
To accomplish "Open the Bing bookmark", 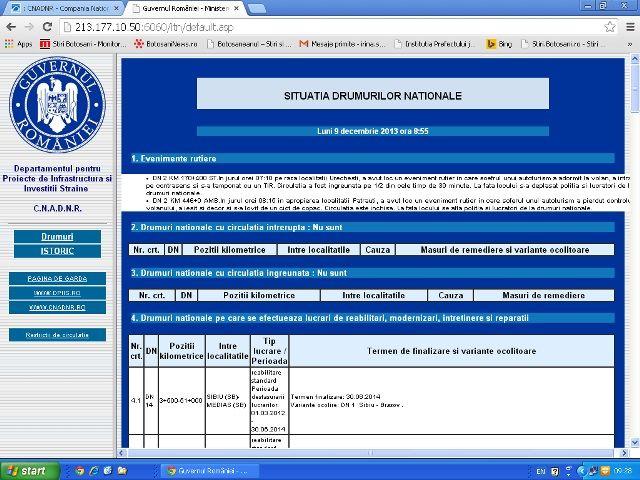I will click(499, 44).
